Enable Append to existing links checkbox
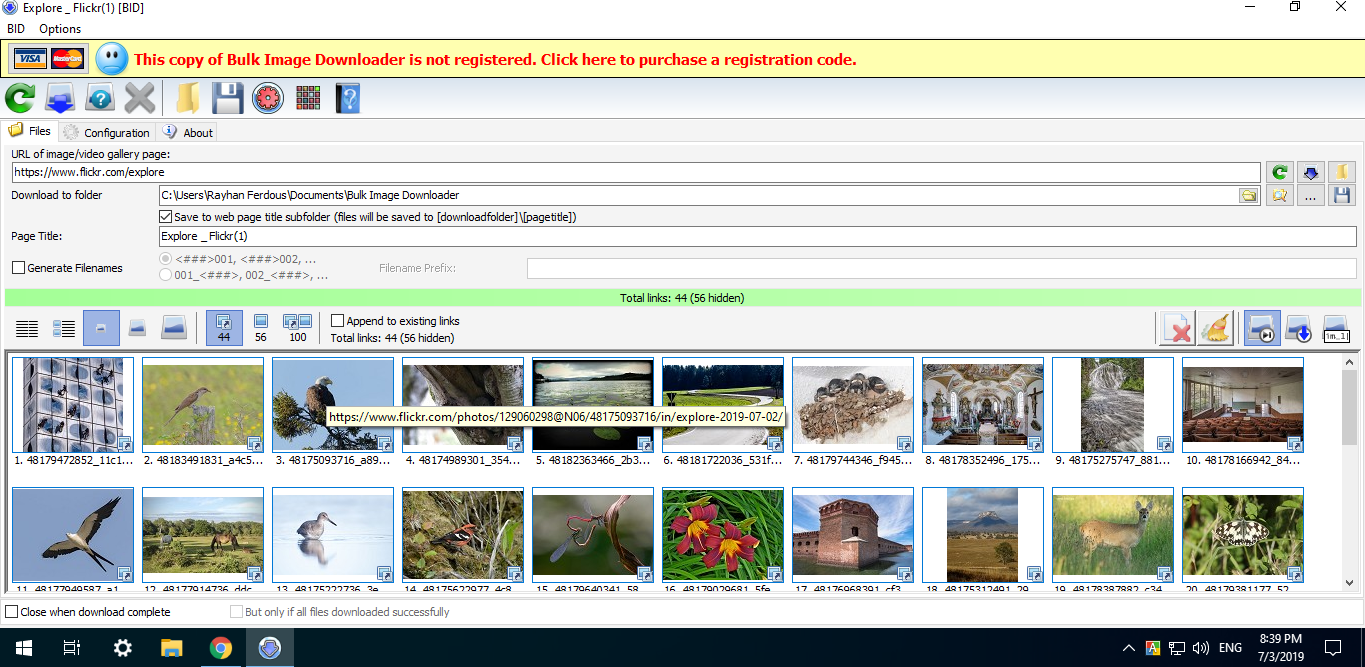The width and height of the screenshot is (1365, 667). click(x=338, y=321)
